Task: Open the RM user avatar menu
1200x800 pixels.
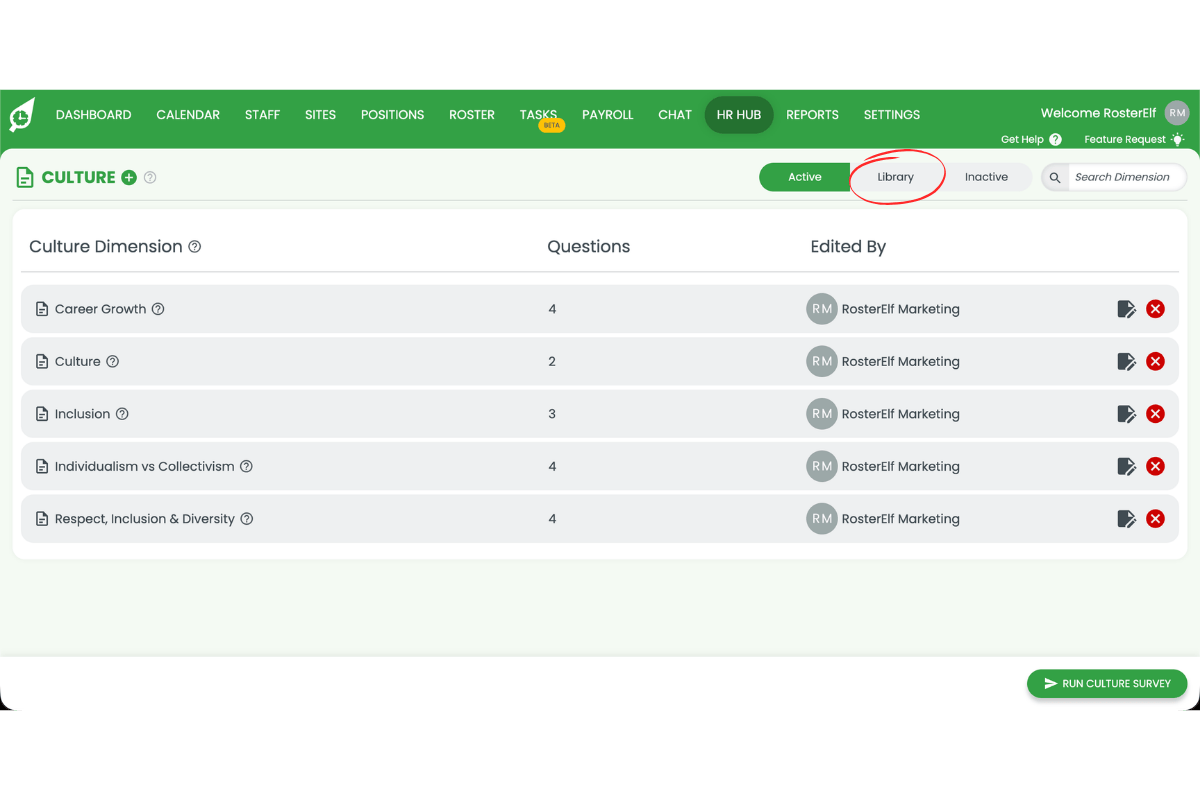Action: pos(1177,113)
